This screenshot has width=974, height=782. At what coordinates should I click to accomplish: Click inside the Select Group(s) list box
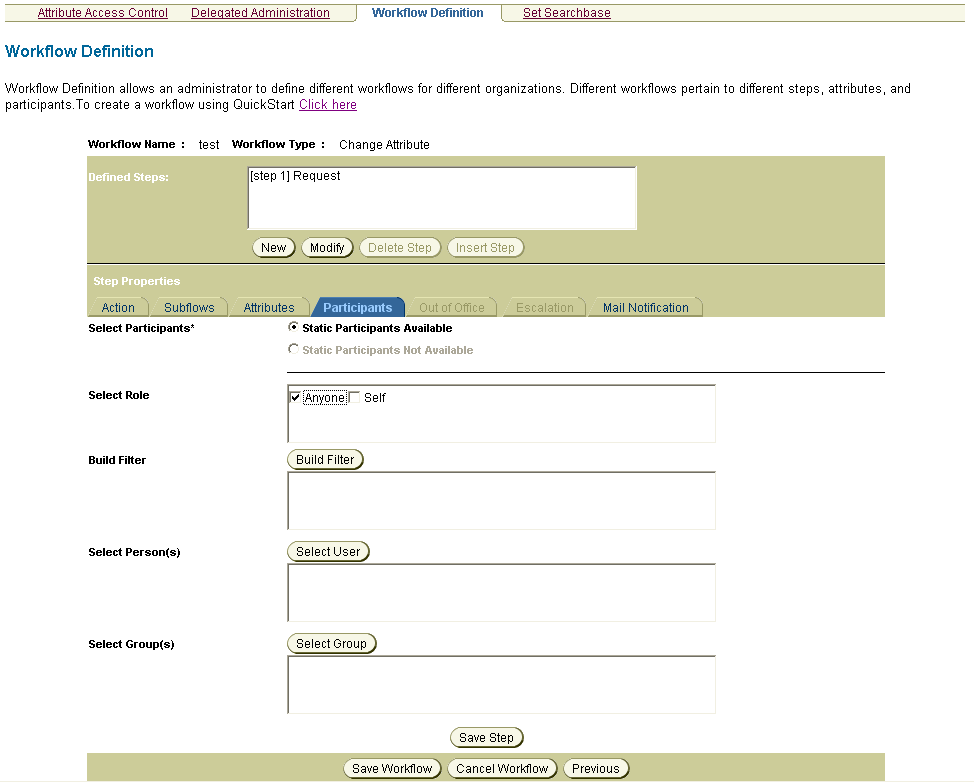[501, 684]
